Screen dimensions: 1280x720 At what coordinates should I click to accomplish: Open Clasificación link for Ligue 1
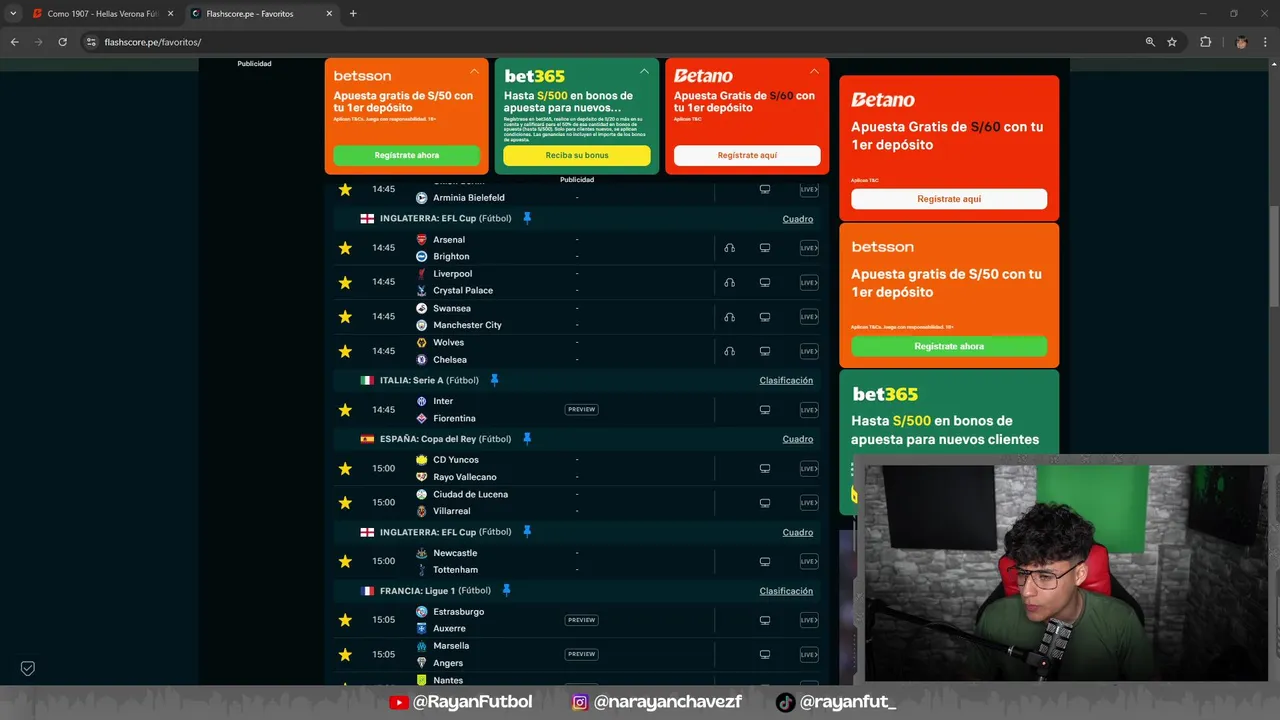point(786,591)
